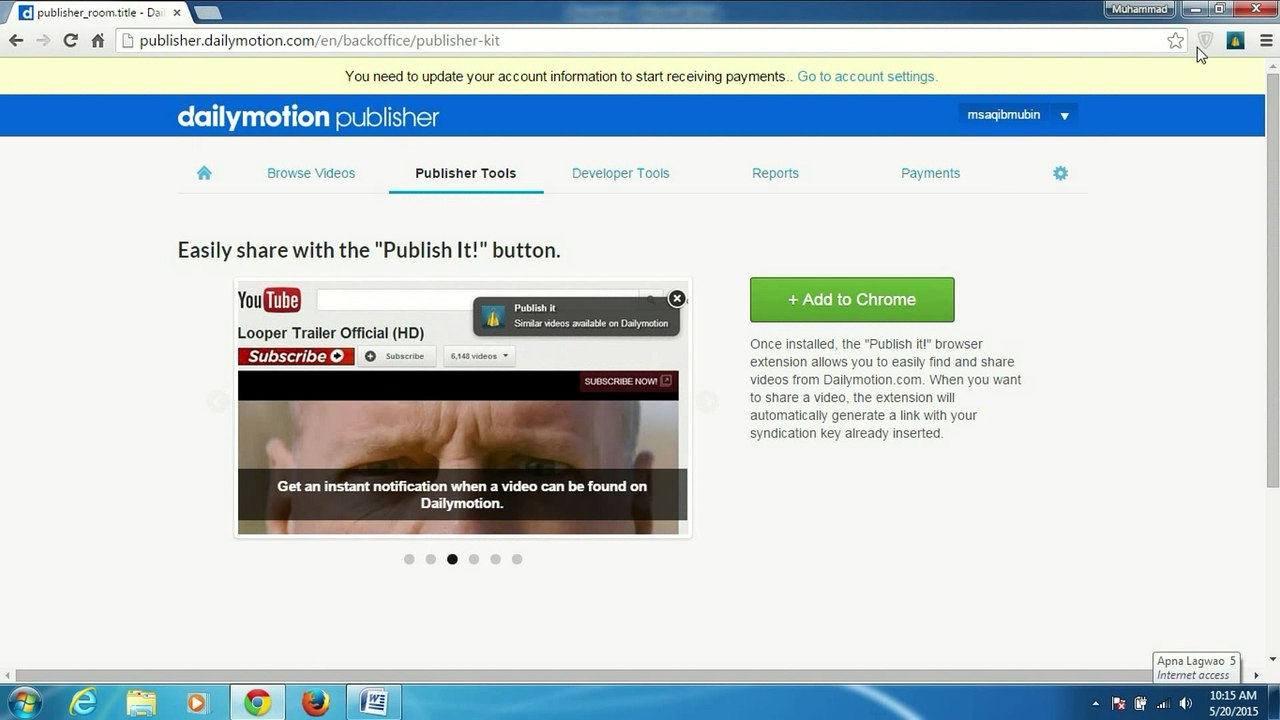Open a new browser tab

click(x=207, y=13)
